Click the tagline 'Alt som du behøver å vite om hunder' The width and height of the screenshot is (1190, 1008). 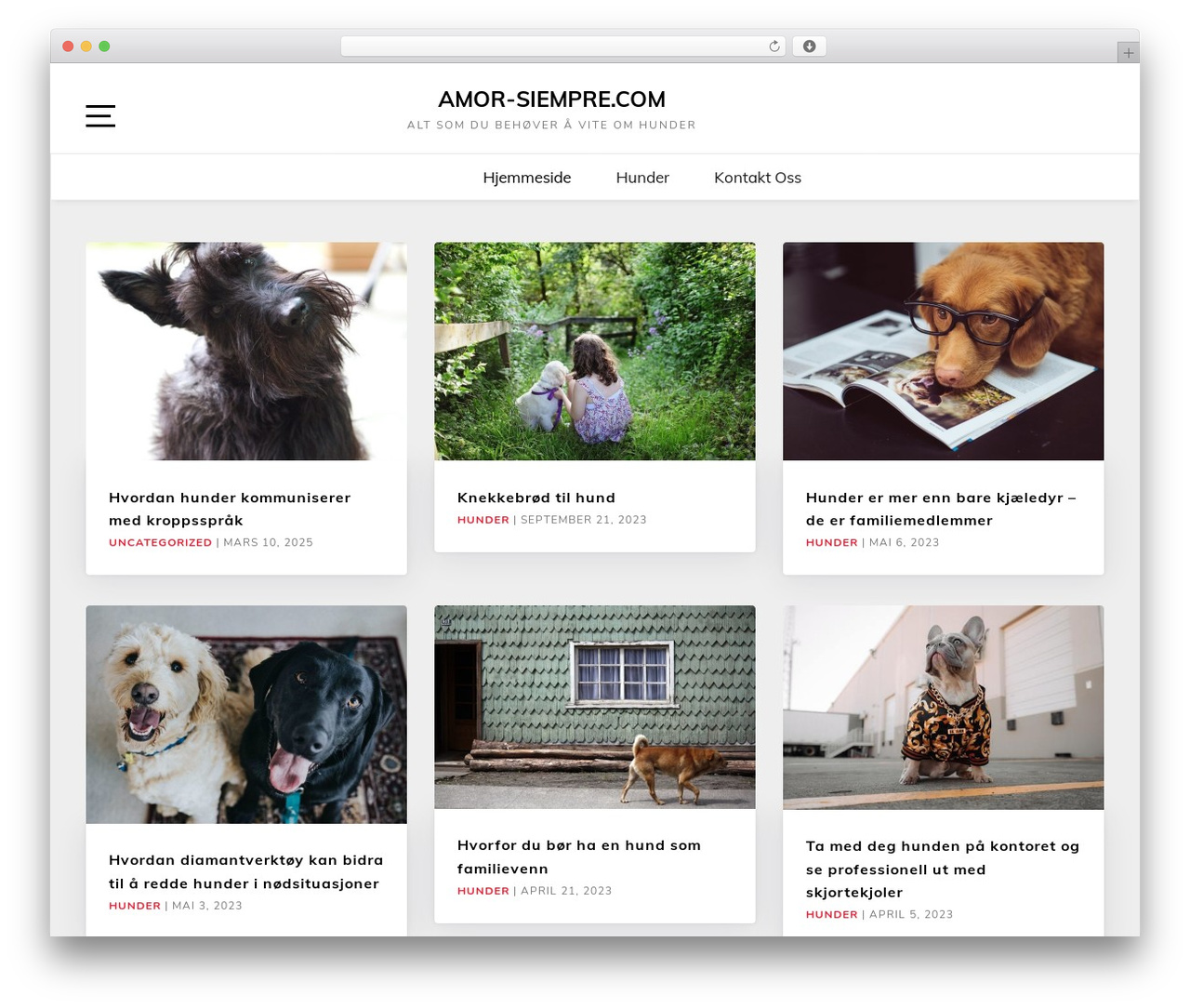click(x=551, y=125)
